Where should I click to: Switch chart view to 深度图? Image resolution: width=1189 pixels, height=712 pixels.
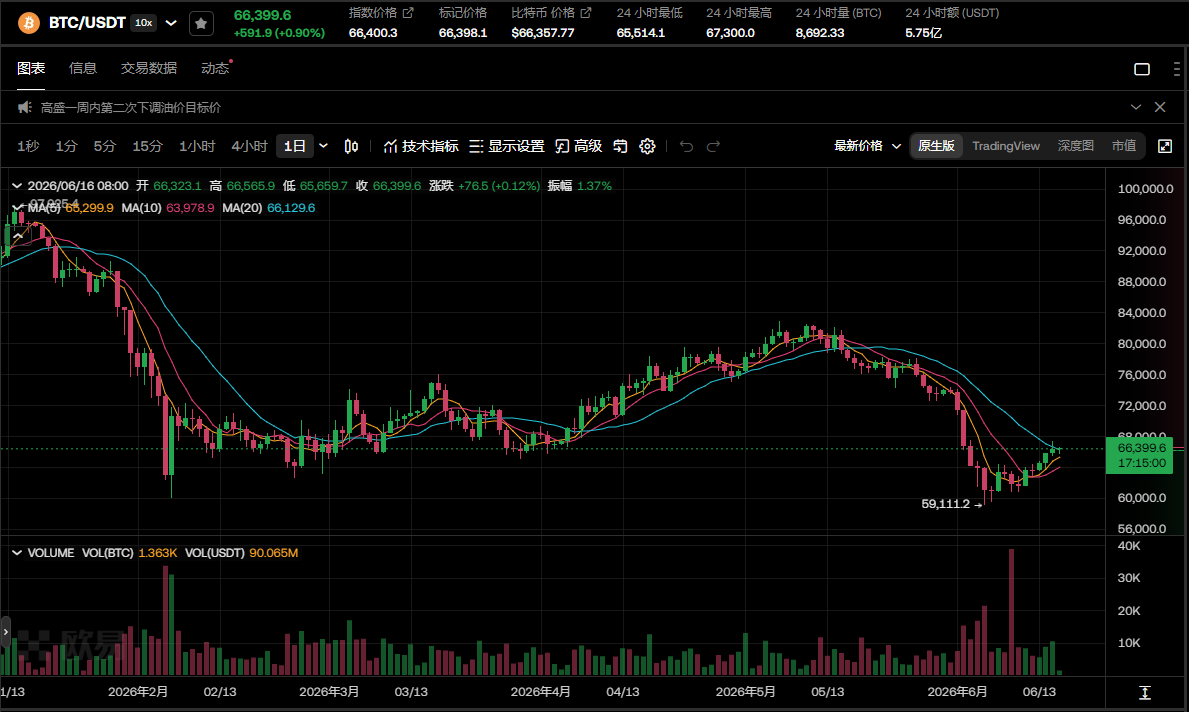point(1075,146)
